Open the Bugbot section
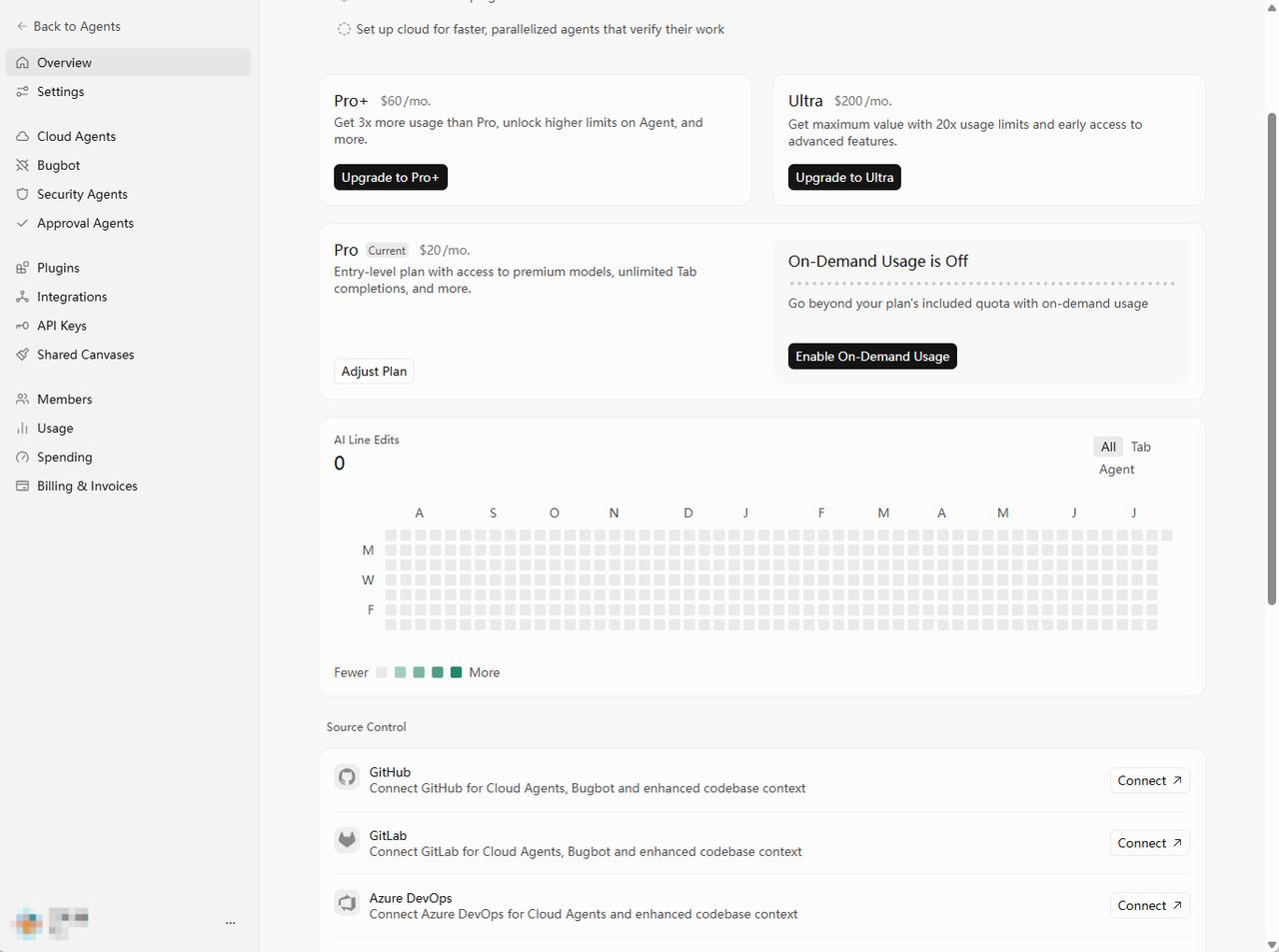Viewport: 1279px width, 952px height. click(128, 165)
